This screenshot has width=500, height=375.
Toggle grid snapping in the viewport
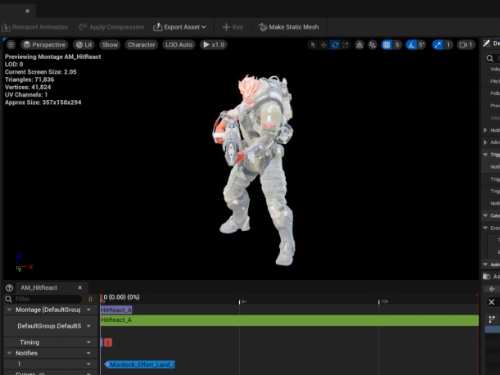[x=386, y=44]
